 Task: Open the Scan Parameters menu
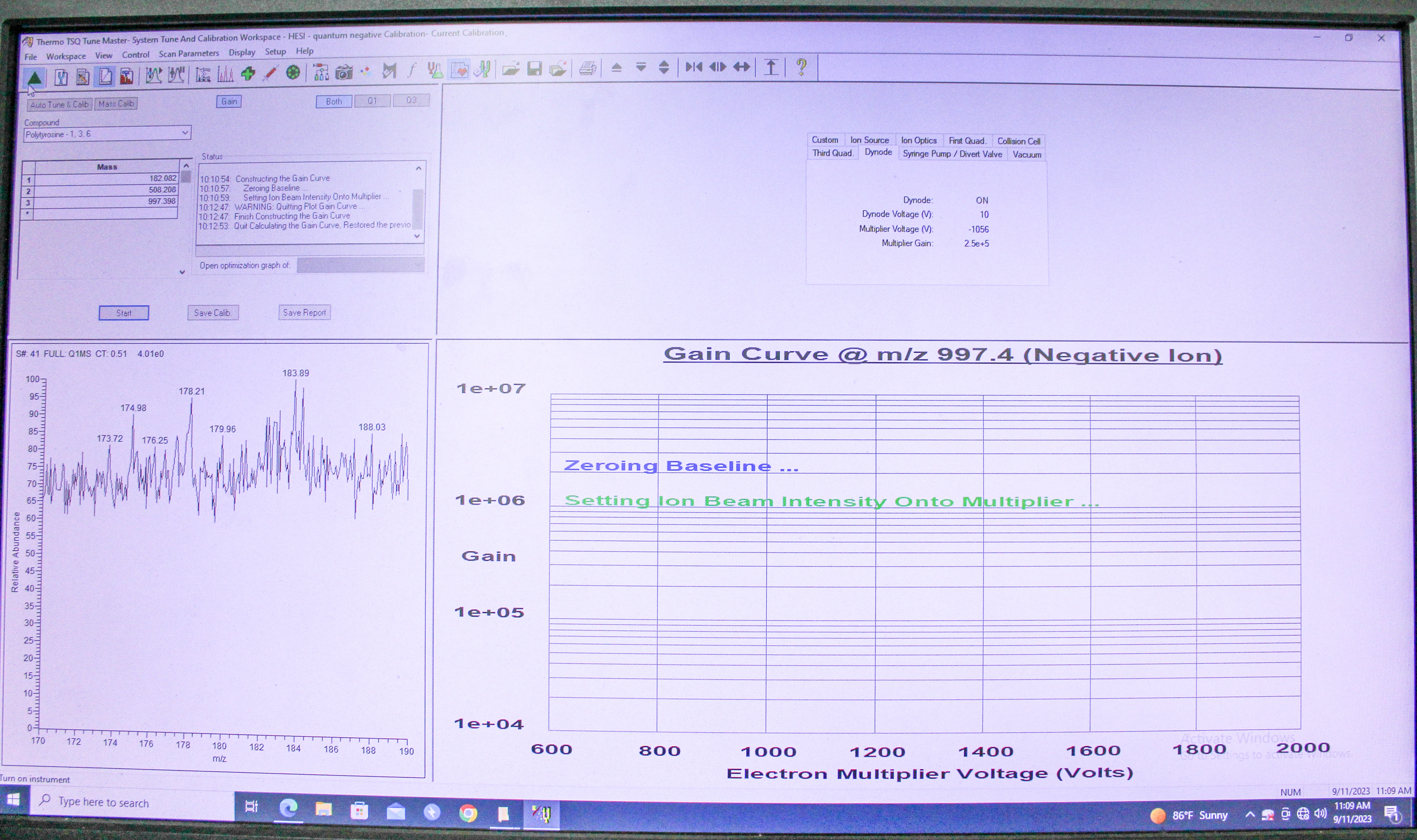click(189, 54)
